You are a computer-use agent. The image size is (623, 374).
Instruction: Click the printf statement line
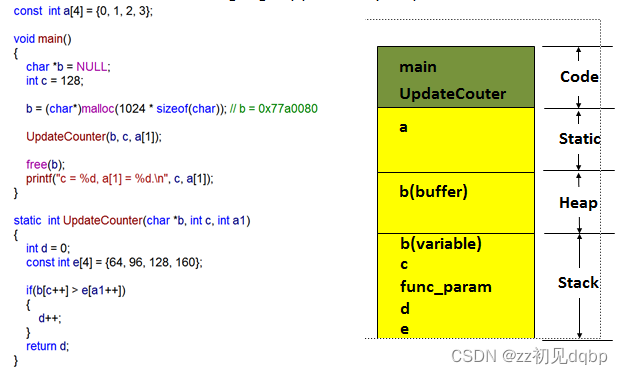click(x=120, y=179)
